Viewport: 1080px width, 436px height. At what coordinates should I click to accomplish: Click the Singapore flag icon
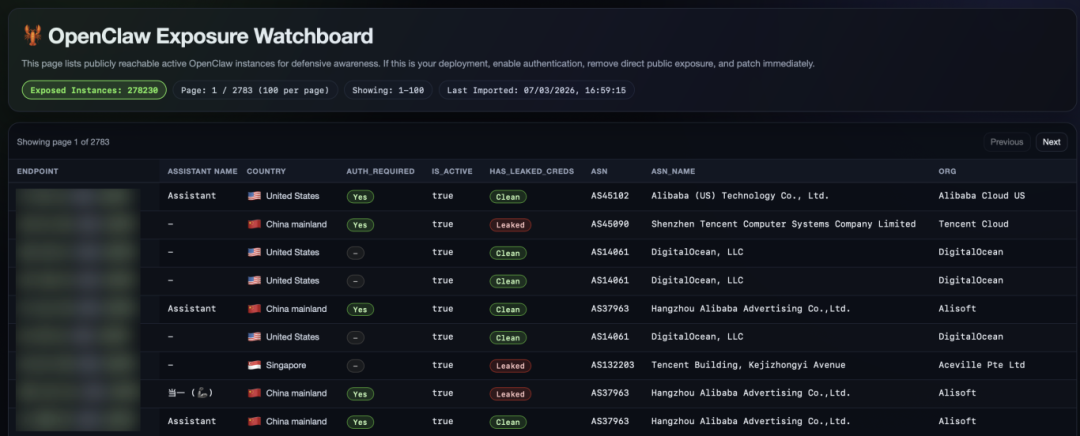point(254,365)
